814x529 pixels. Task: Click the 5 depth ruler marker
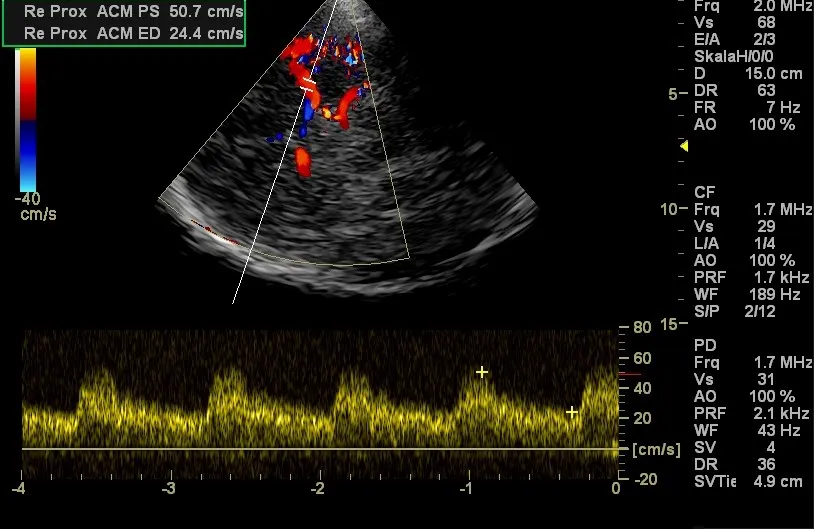tap(673, 94)
